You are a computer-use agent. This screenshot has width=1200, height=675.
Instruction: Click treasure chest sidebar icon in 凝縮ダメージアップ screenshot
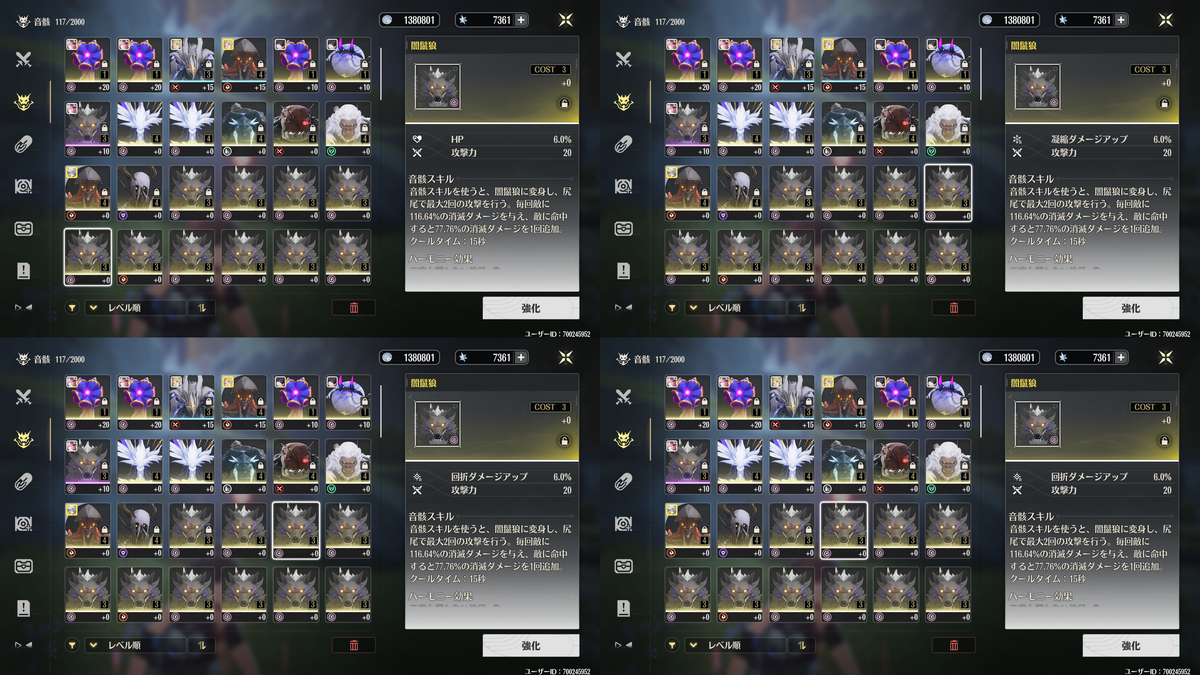coord(622,228)
